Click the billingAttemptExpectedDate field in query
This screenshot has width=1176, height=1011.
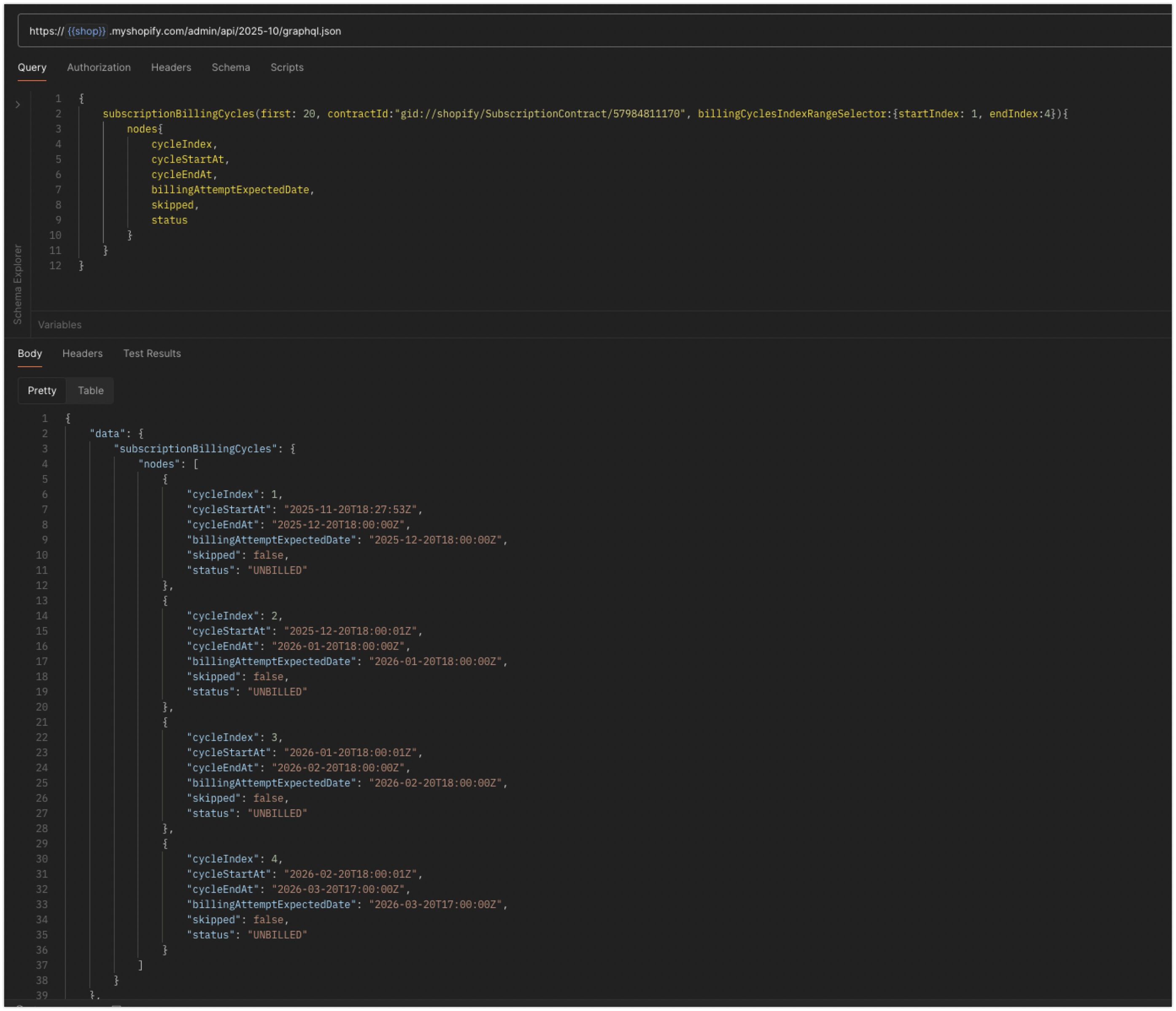coord(230,189)
